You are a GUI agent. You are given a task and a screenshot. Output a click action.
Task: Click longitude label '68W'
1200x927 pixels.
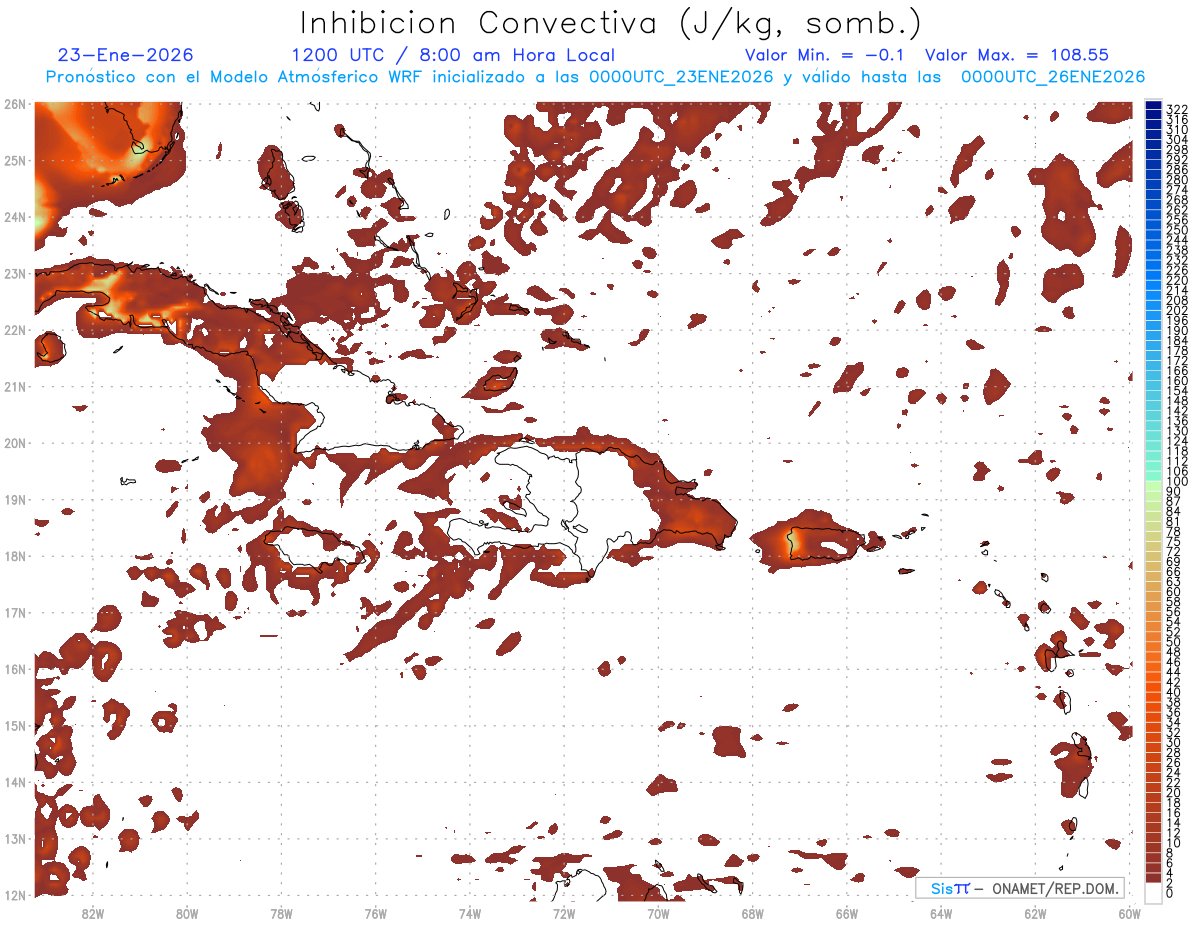point(752,913)
